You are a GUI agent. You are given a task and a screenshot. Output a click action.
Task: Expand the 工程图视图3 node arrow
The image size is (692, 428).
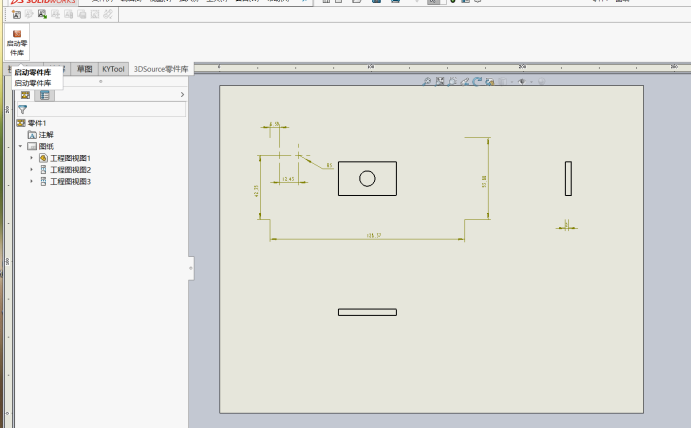[x=31, y=181]
